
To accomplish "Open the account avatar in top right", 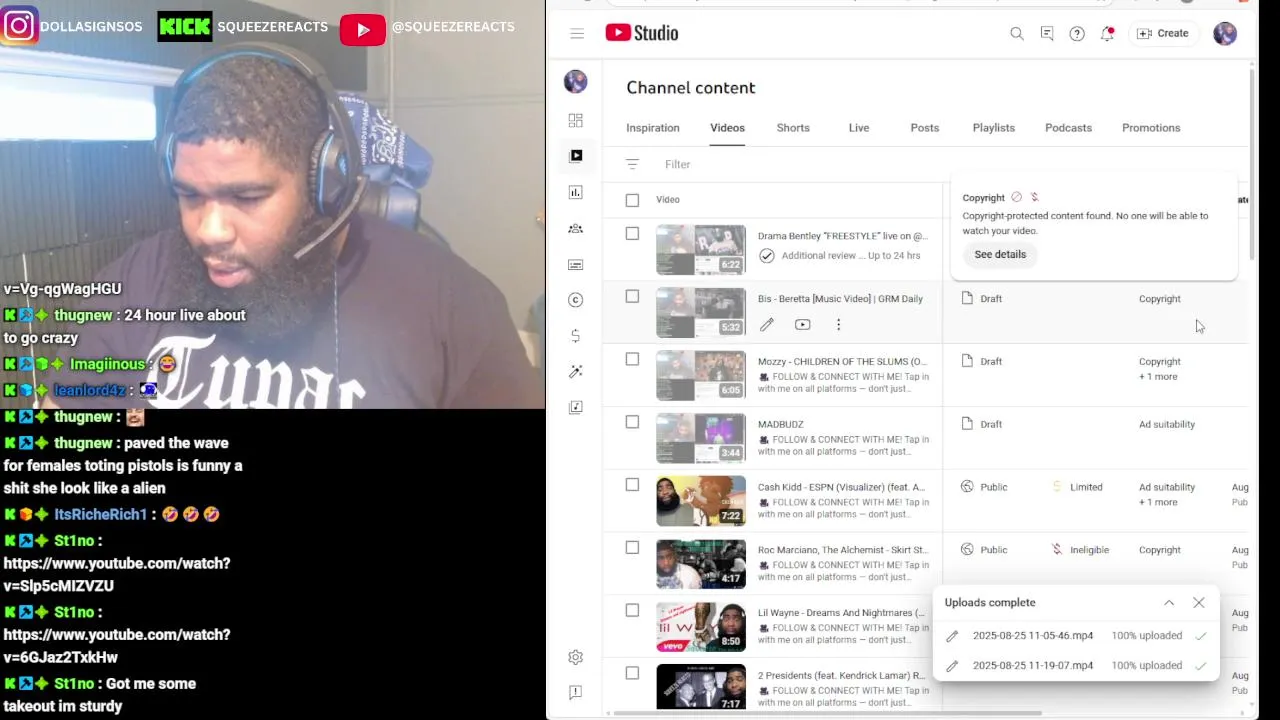I will tap(1225, 34).
